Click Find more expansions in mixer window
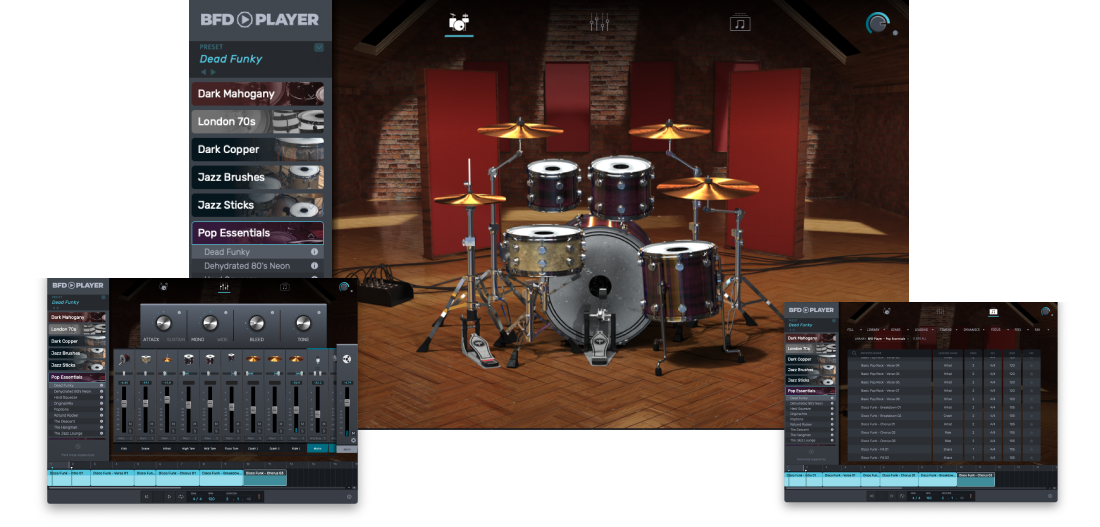This screenshot has width=1100, height=527. pos(78,455)
